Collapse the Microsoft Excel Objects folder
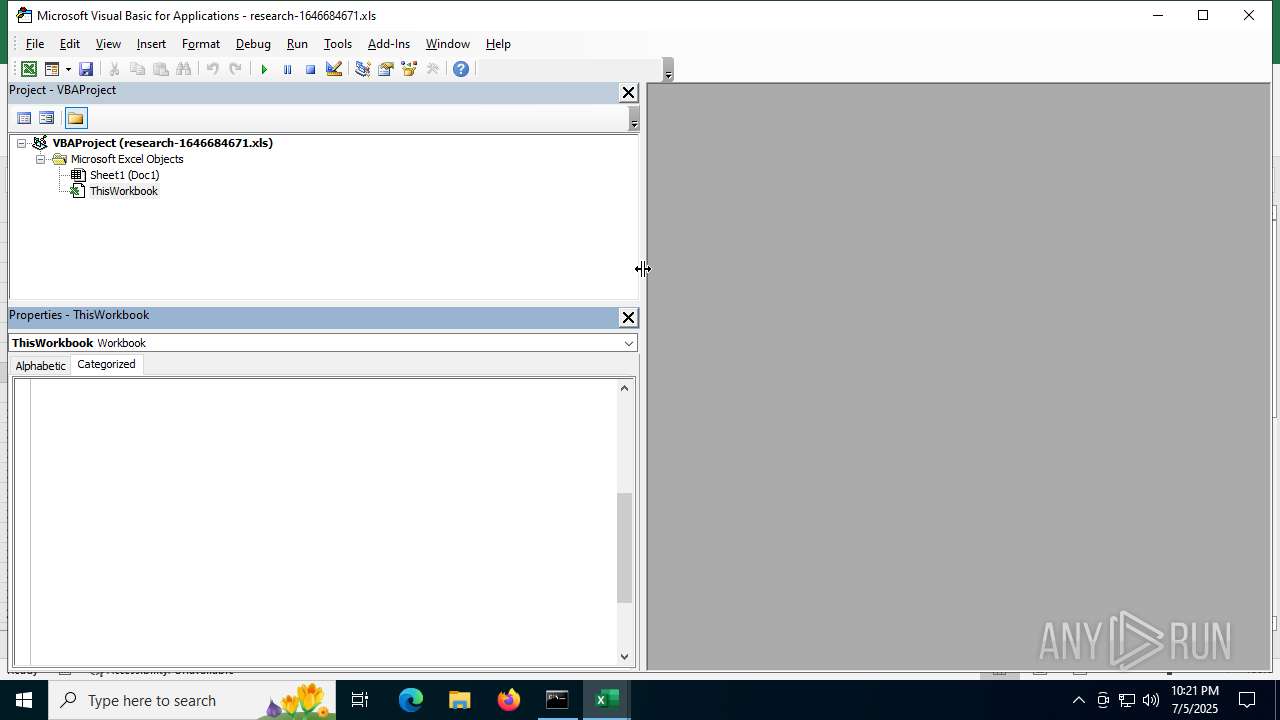This screenshot has width=1280, height=720. pos(40,159)
